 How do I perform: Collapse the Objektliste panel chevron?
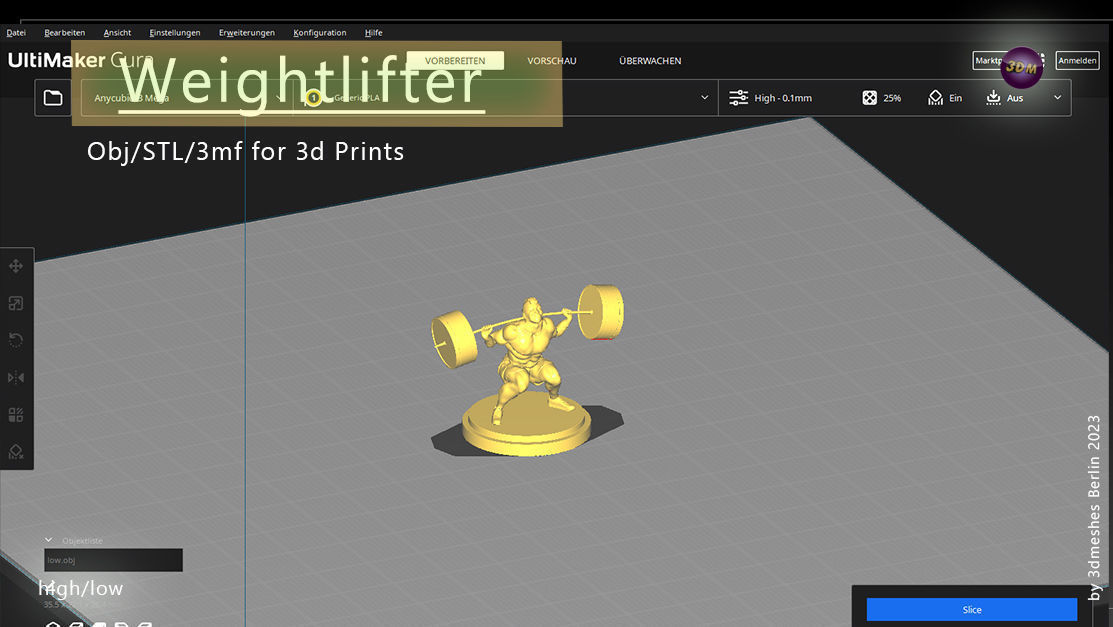click(48, 540)
